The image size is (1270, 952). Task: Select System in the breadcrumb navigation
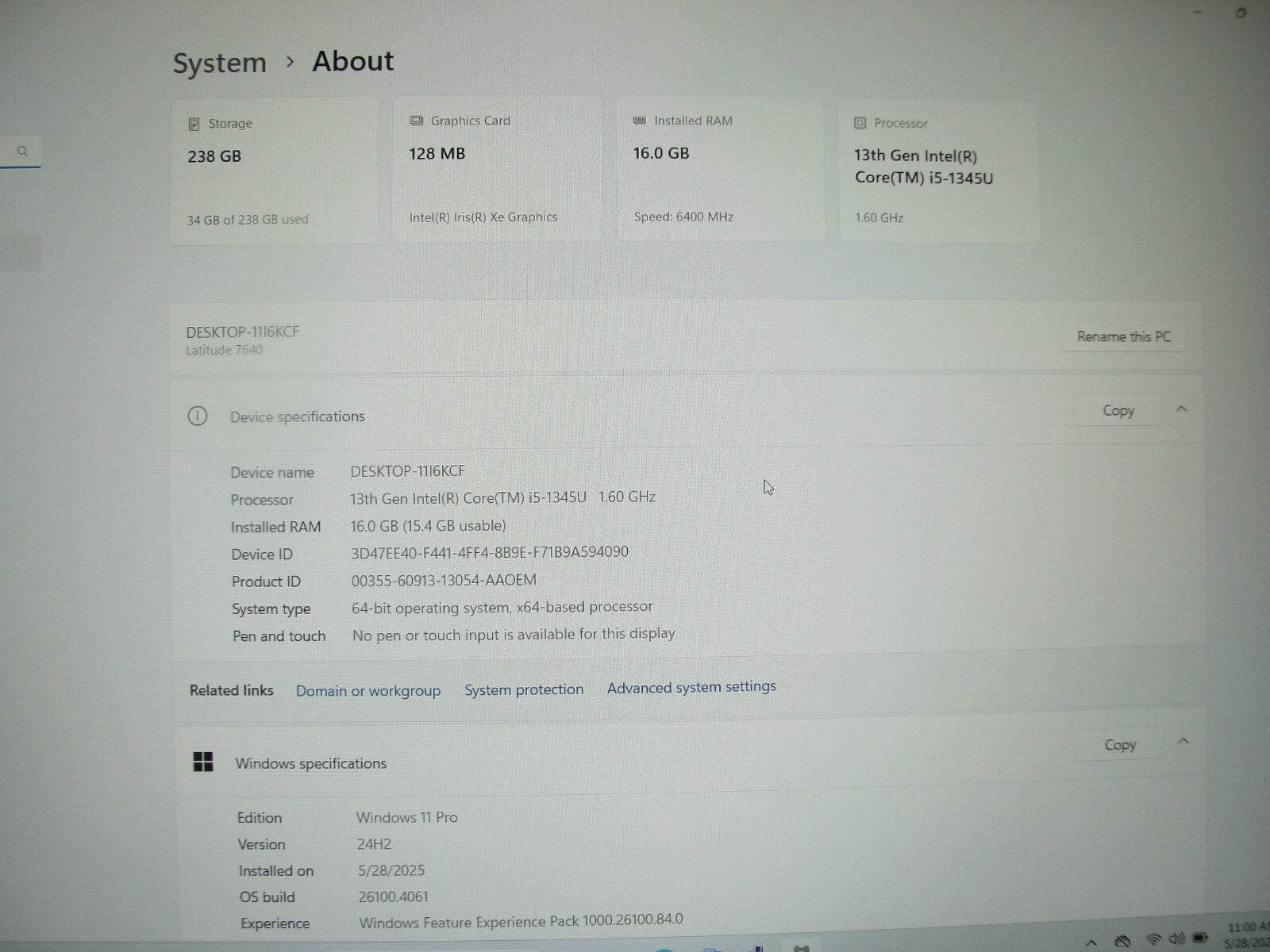pyautogui.click(x=219, y=62)
